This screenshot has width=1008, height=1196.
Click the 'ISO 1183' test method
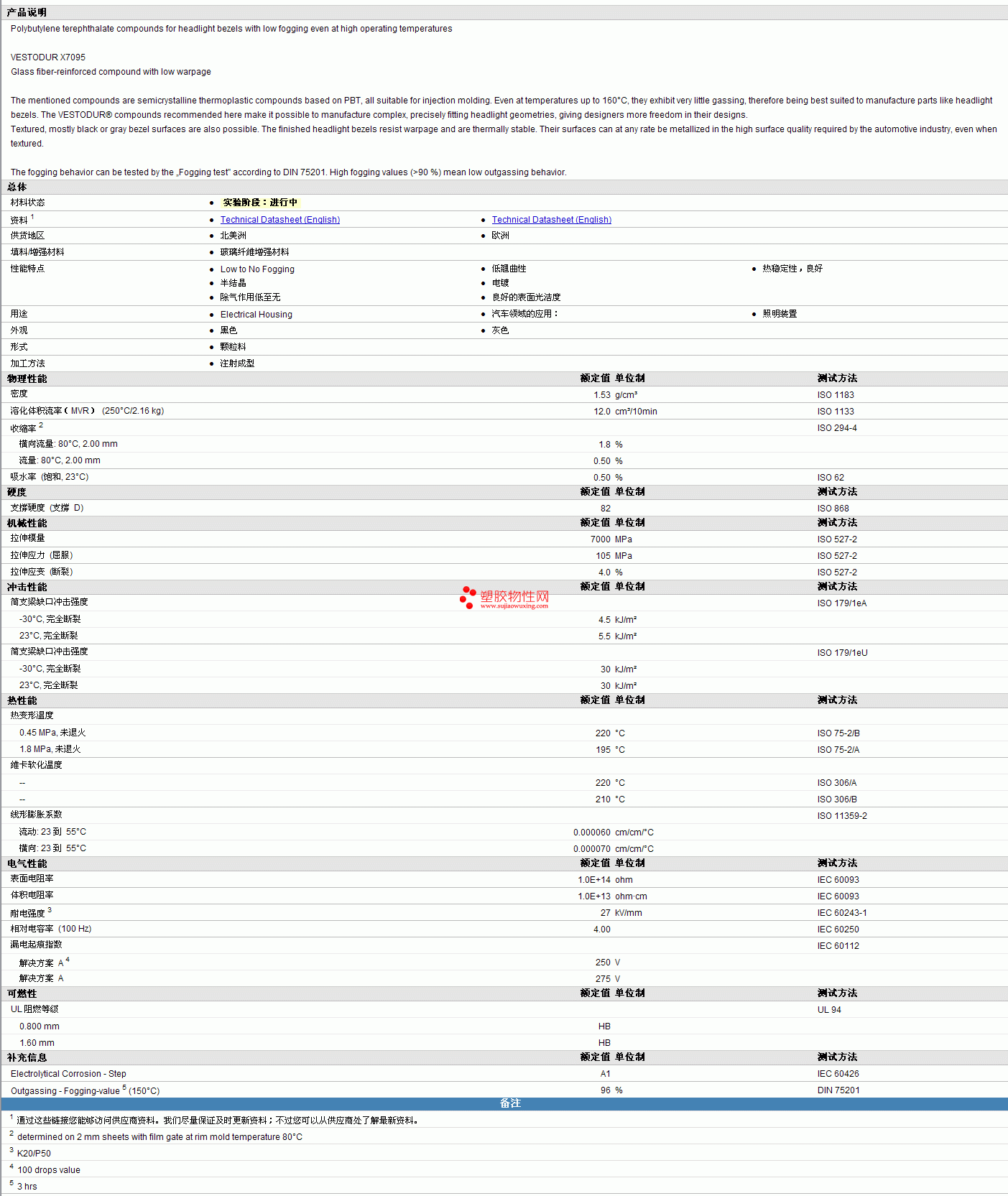[x=836, y=395]
